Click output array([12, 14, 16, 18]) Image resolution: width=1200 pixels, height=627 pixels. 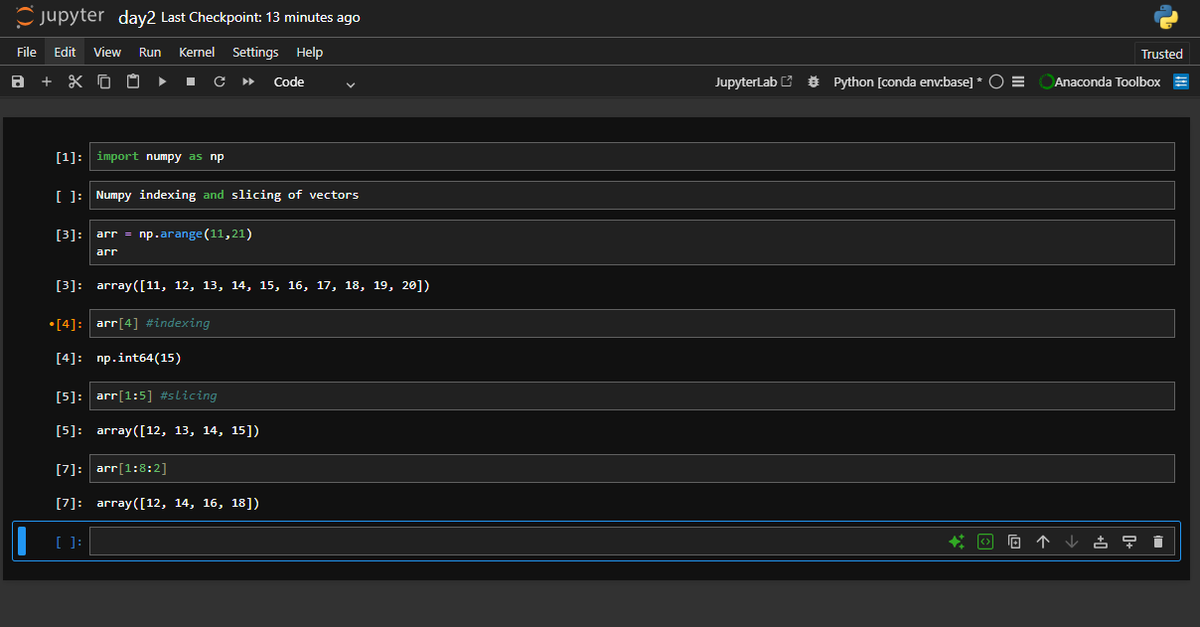(178, 504)
